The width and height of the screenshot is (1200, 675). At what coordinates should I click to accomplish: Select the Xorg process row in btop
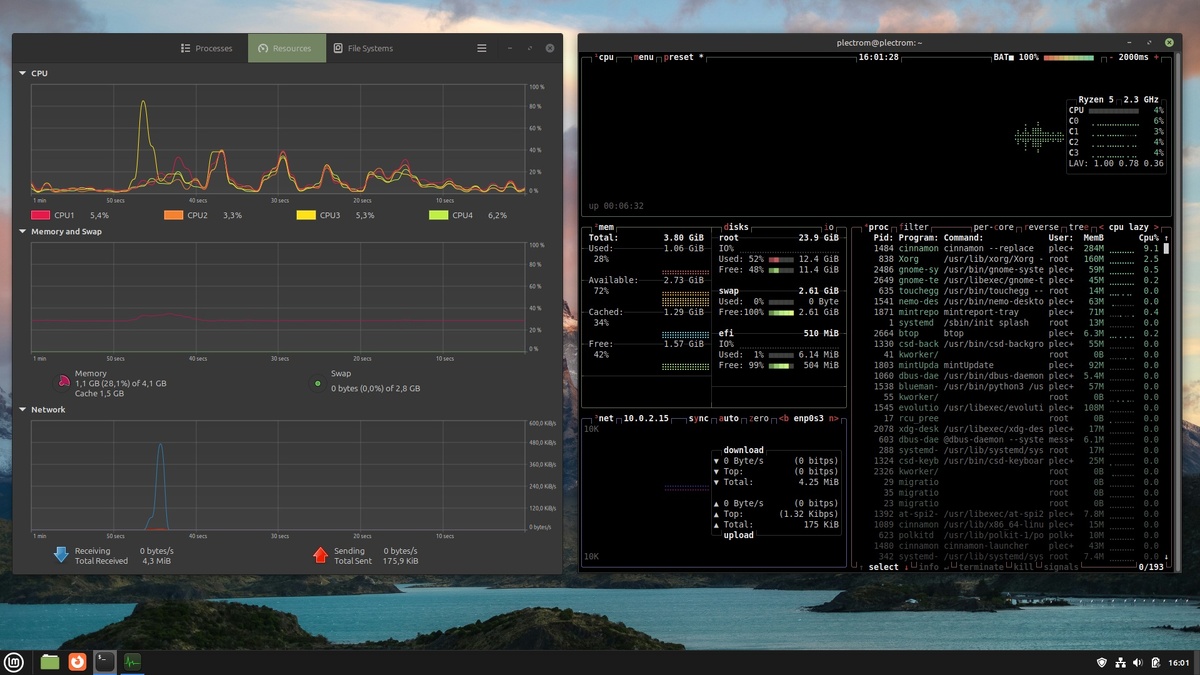[1010, 259]
